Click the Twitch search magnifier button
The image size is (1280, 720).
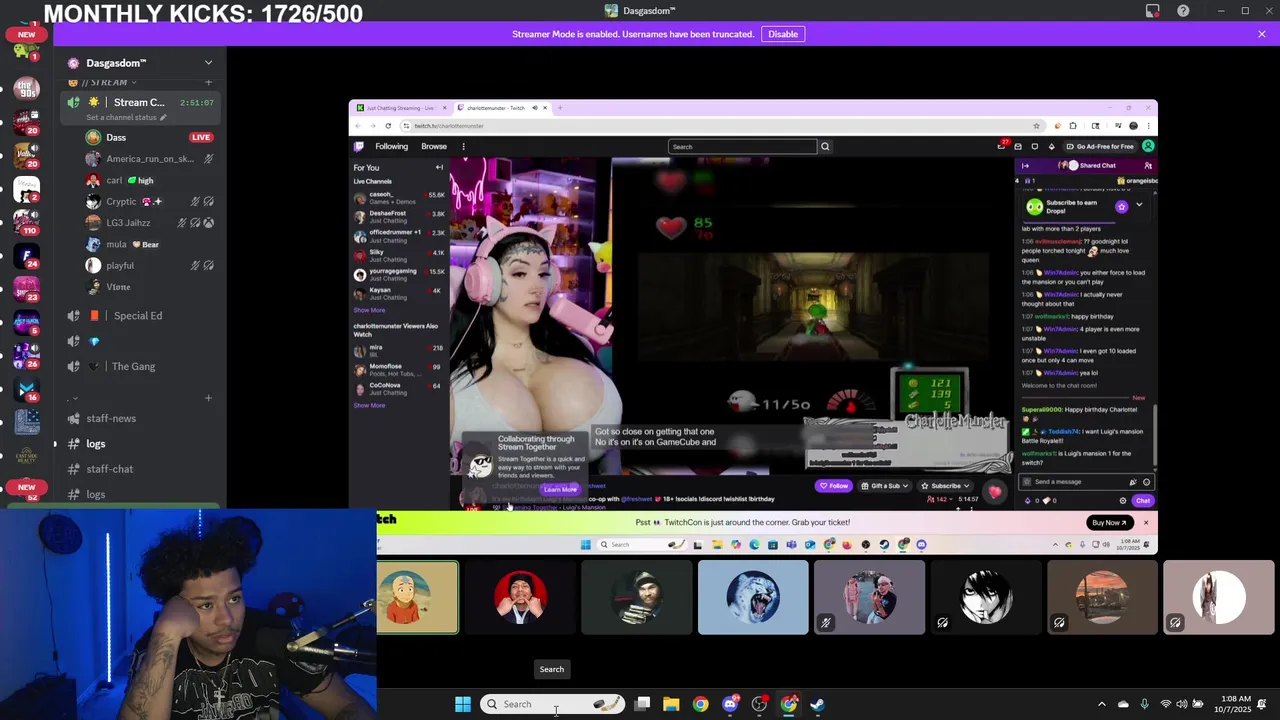pos(825,147)
